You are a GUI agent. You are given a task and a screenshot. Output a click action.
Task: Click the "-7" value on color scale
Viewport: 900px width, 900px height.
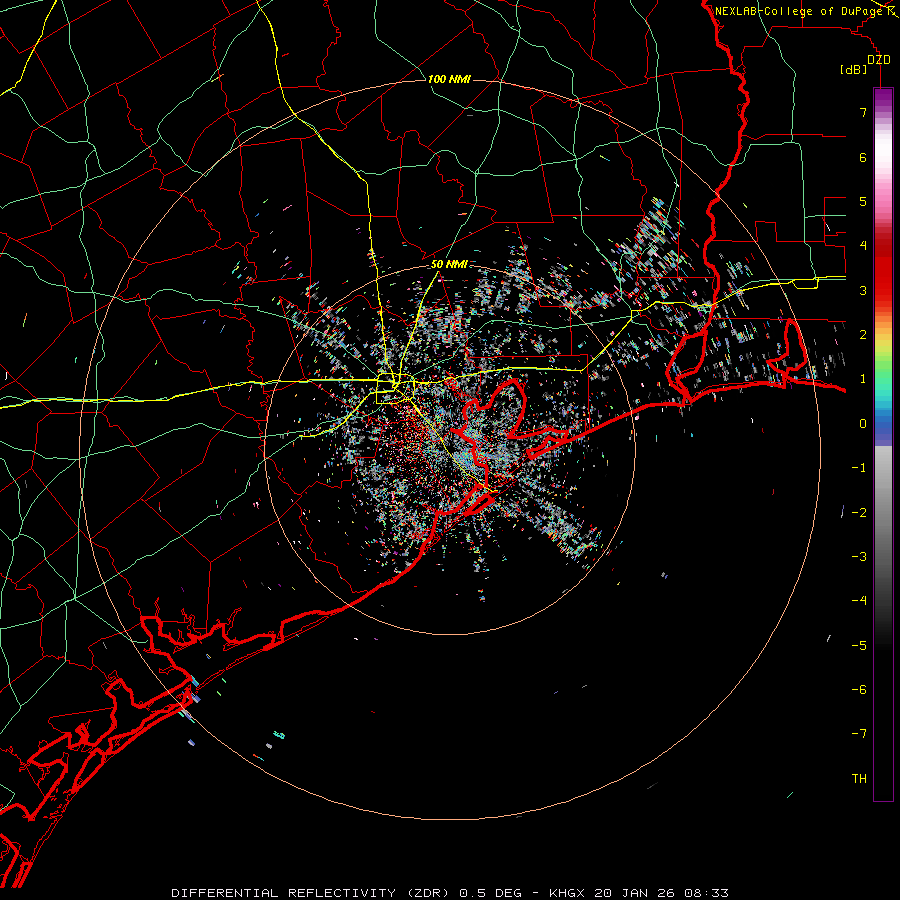859,734
